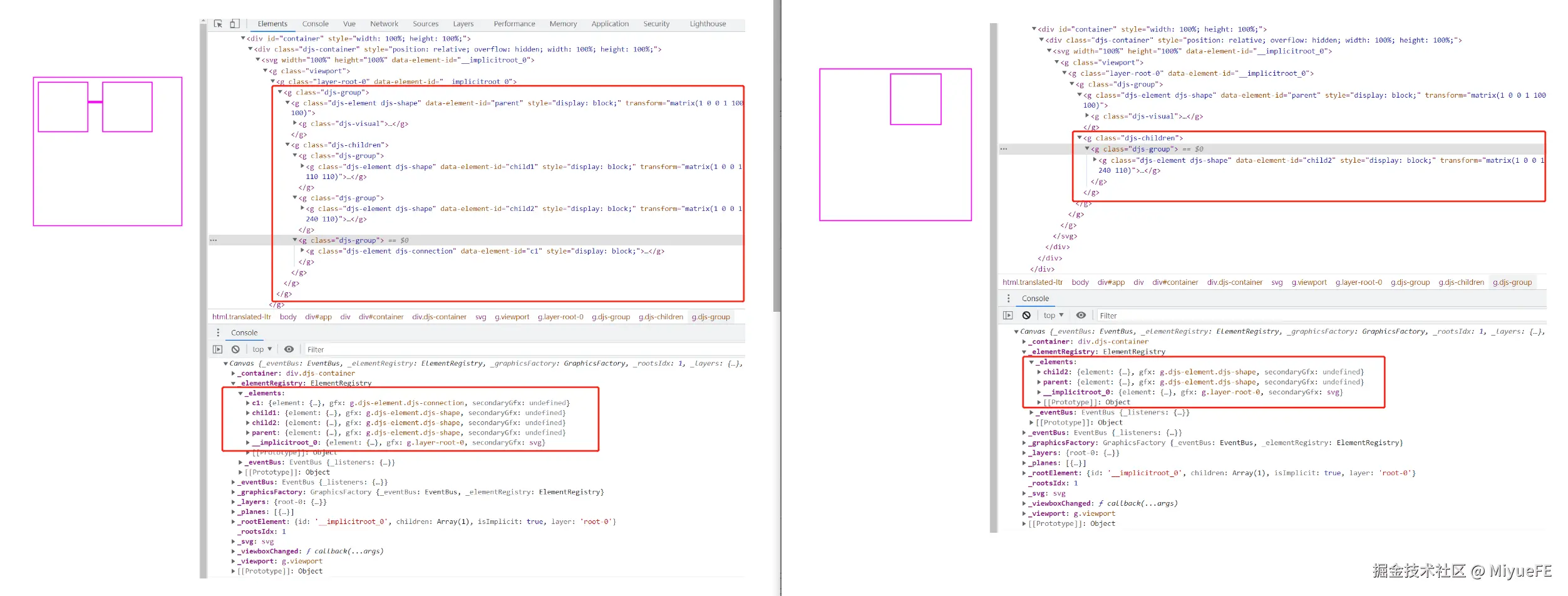The height and width of the screenshot is (596, 1568).
Task: Click the right child square in left diagram
Action: pos(127,107)
